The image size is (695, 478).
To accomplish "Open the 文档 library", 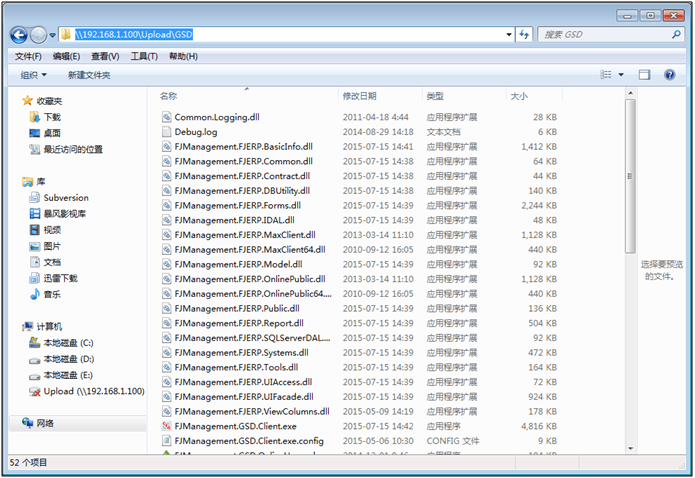I will 52,262.
